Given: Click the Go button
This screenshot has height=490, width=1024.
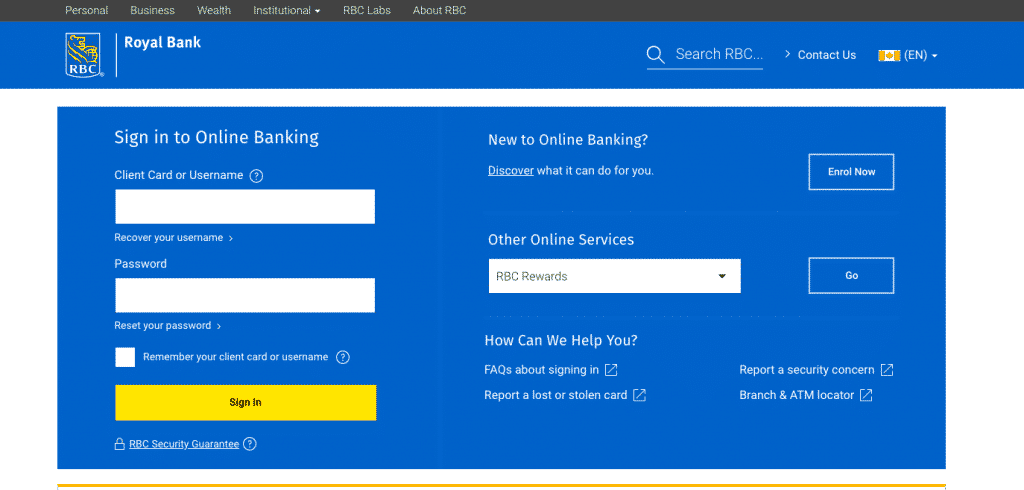Looking at the screenshot, I should (852, 276).
